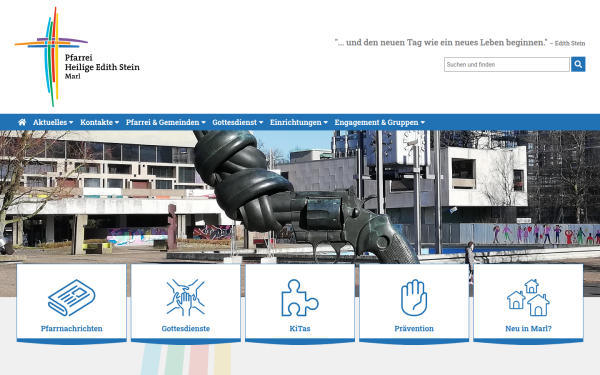Click the magnifier search button
This screenshot has height=375, width=600.
[578, 64]
